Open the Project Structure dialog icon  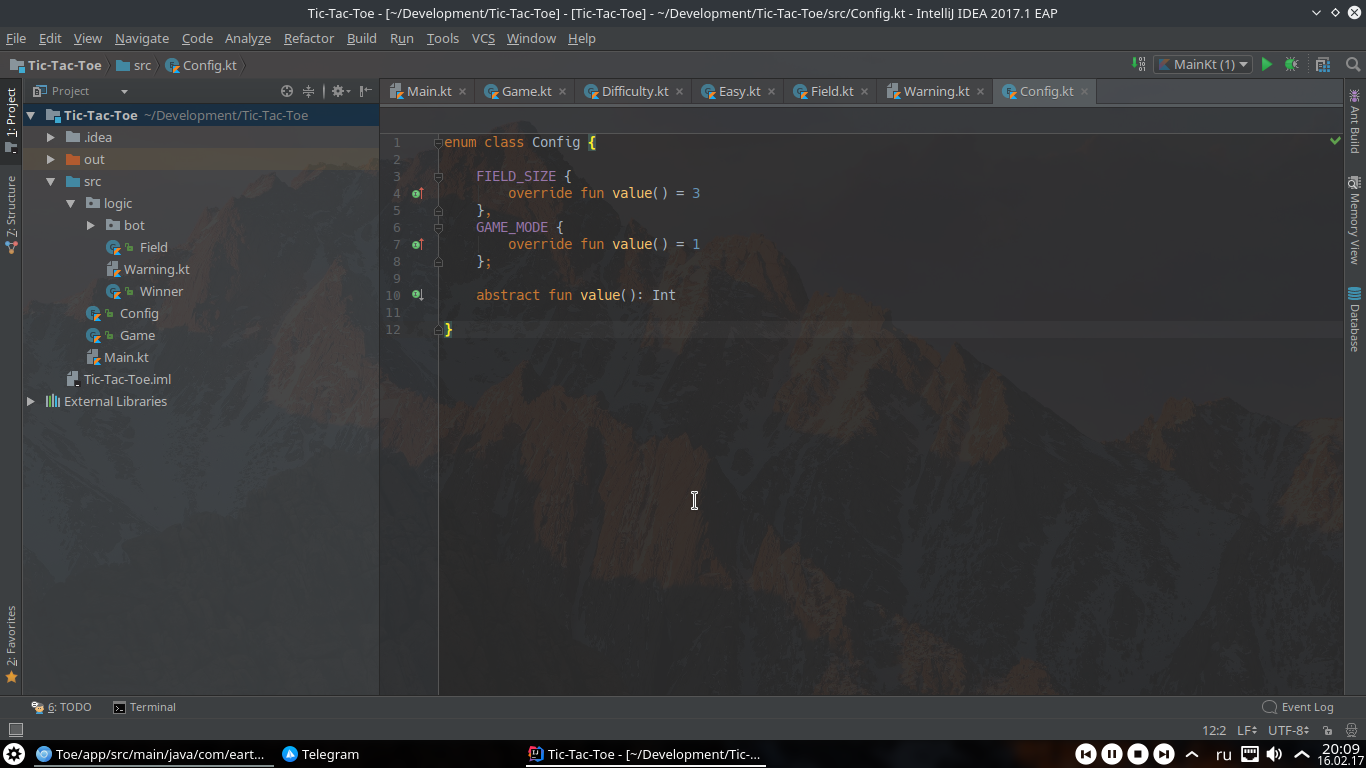1323,65
